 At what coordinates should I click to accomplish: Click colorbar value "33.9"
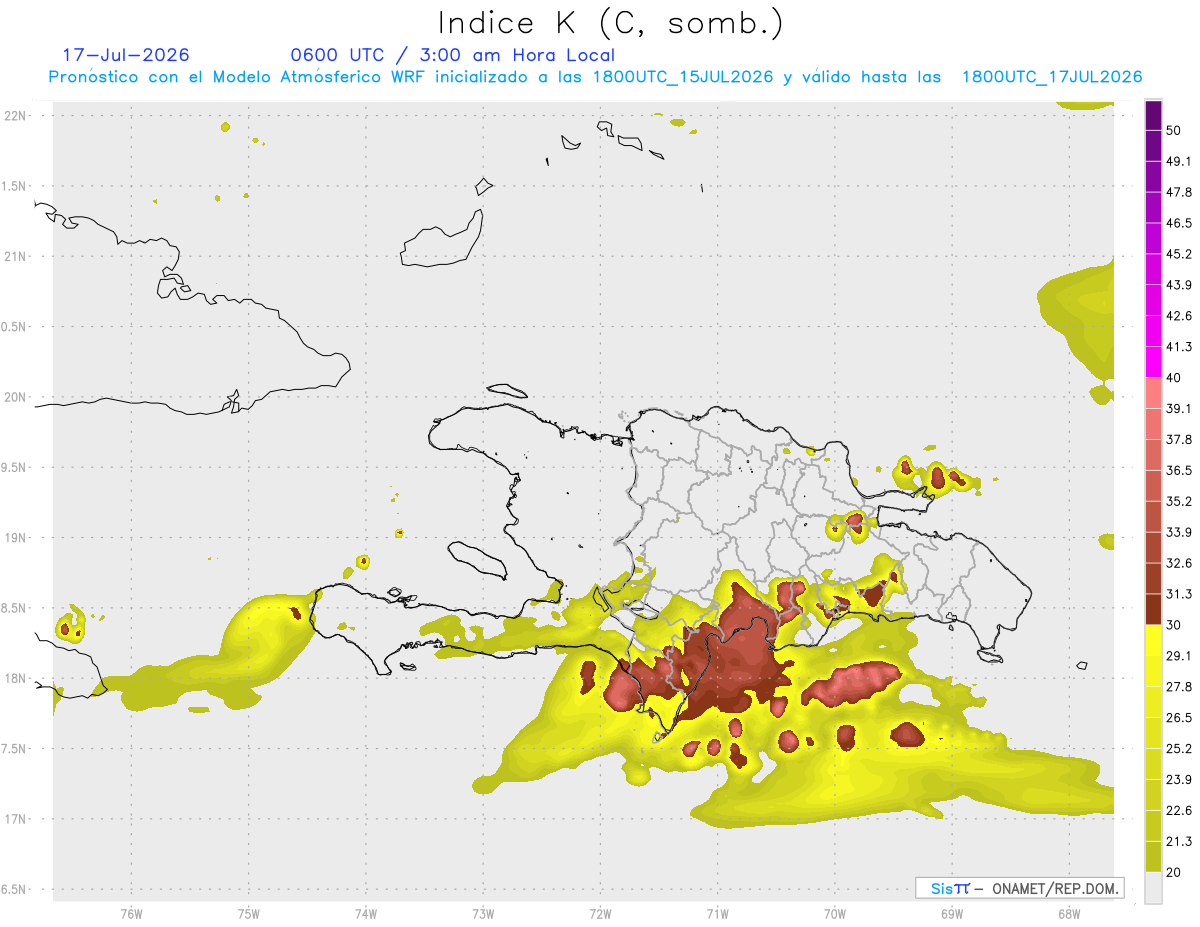point(1179,532)
